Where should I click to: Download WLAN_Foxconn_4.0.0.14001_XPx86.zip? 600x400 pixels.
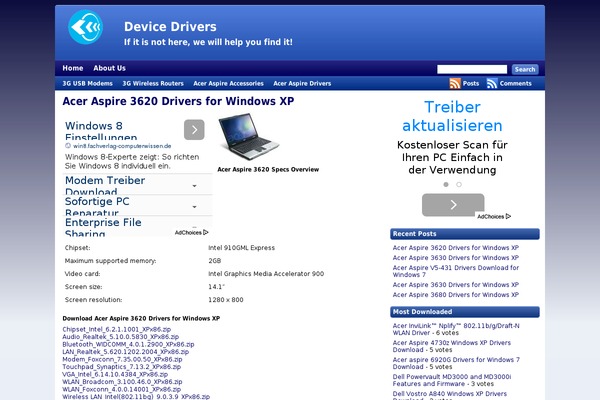pyautogui.click(x=122, y=389)
